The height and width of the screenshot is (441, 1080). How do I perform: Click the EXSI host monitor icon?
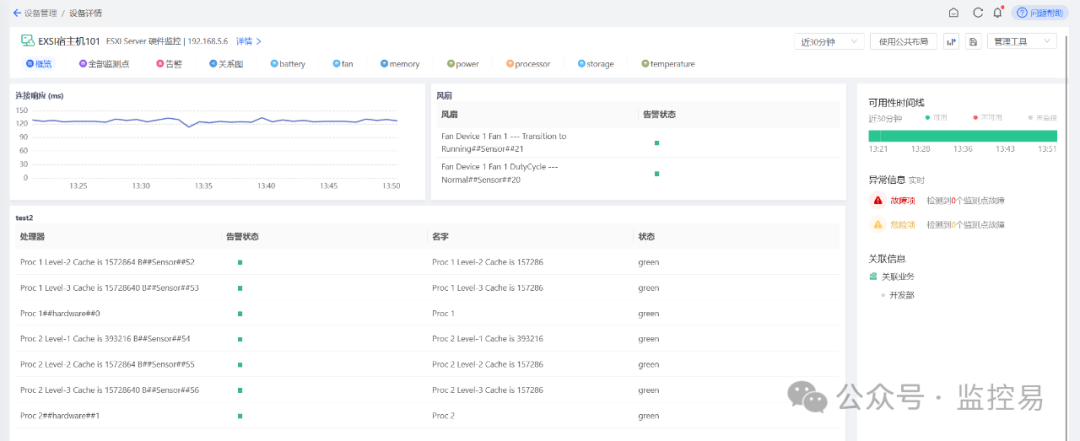pos(27,41)
